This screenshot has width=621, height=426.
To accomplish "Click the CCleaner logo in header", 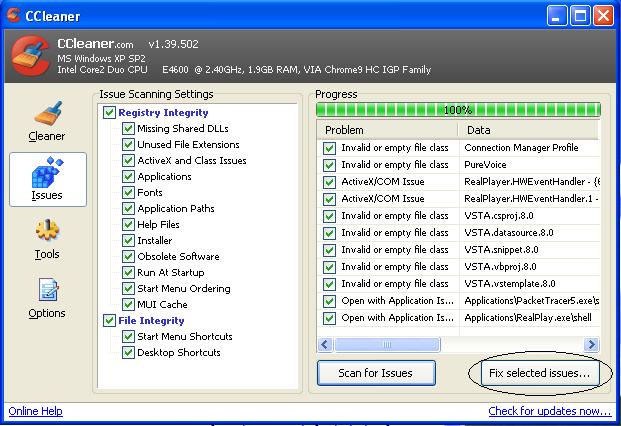I will tap(31, 59).
